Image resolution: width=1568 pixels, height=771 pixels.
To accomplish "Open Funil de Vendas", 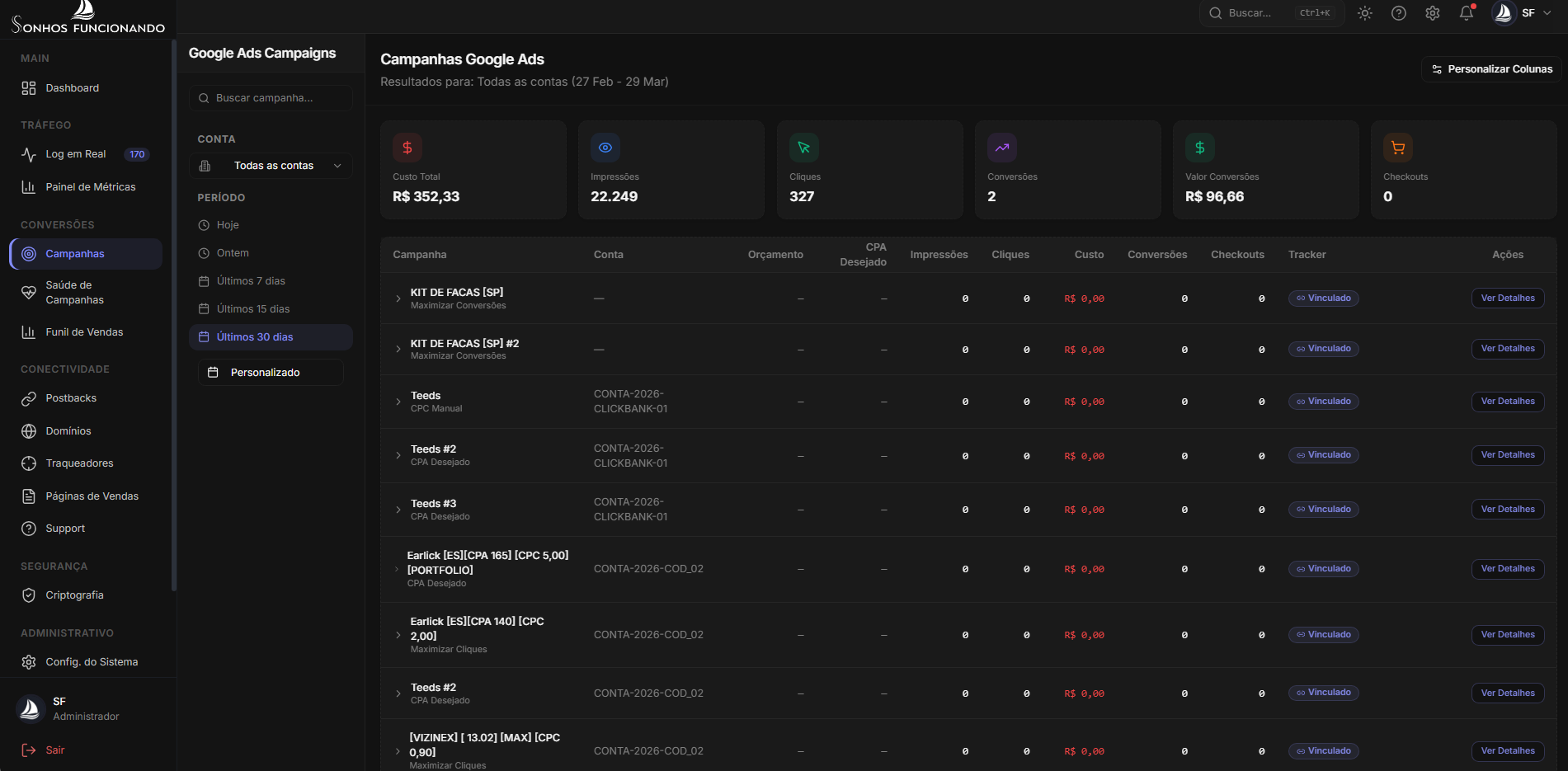I will tap(86, 332).
